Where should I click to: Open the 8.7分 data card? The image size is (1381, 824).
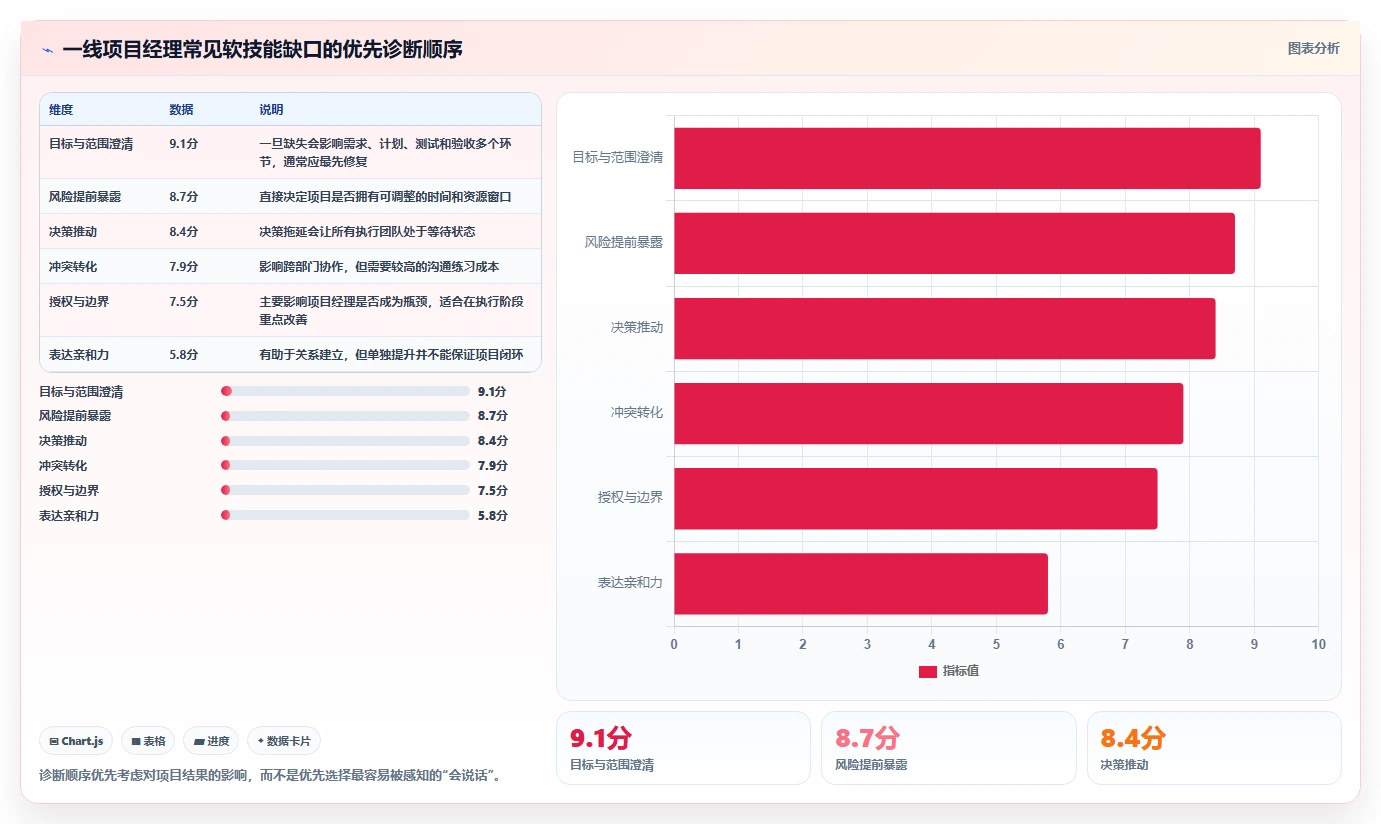click(x=949, y=748)
